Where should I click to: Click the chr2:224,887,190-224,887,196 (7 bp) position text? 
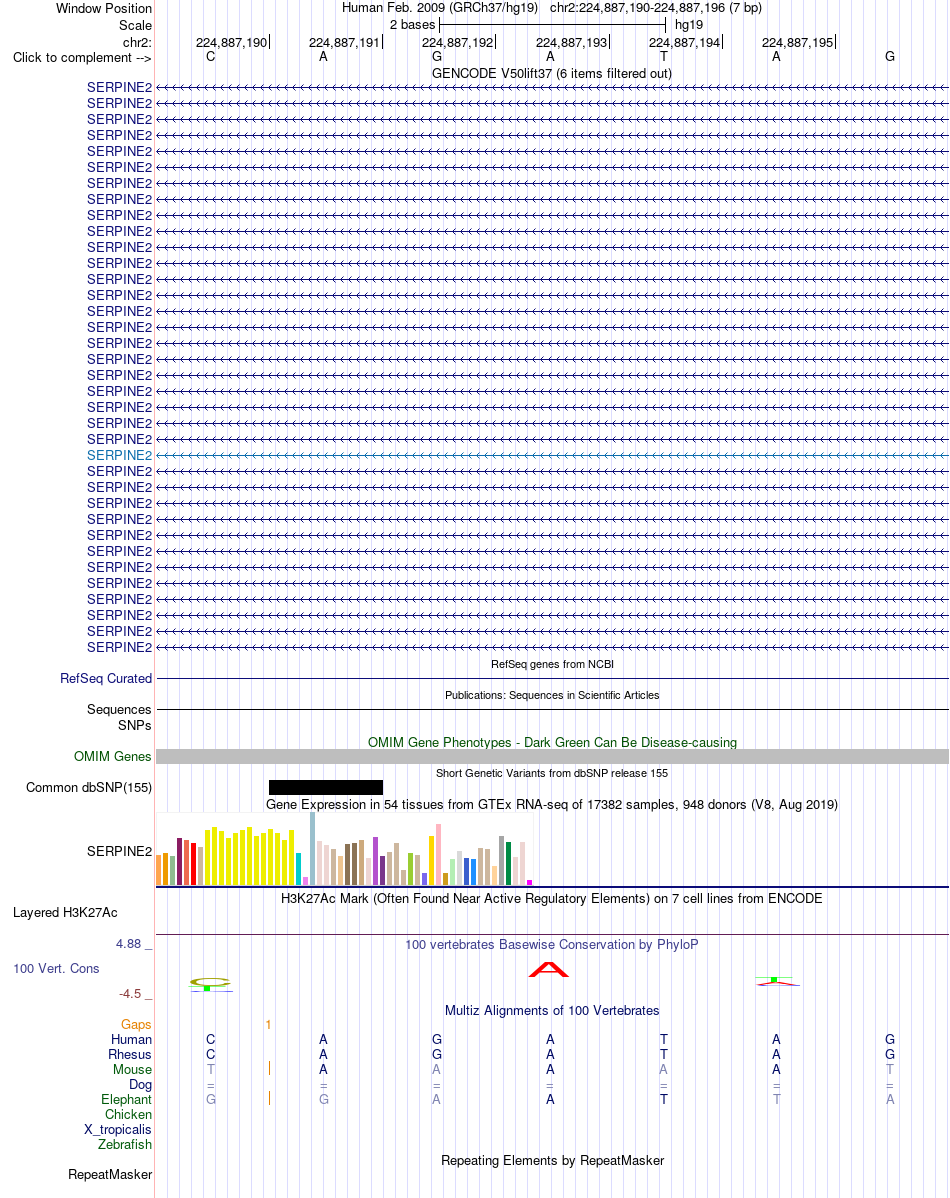click(656, 8)
